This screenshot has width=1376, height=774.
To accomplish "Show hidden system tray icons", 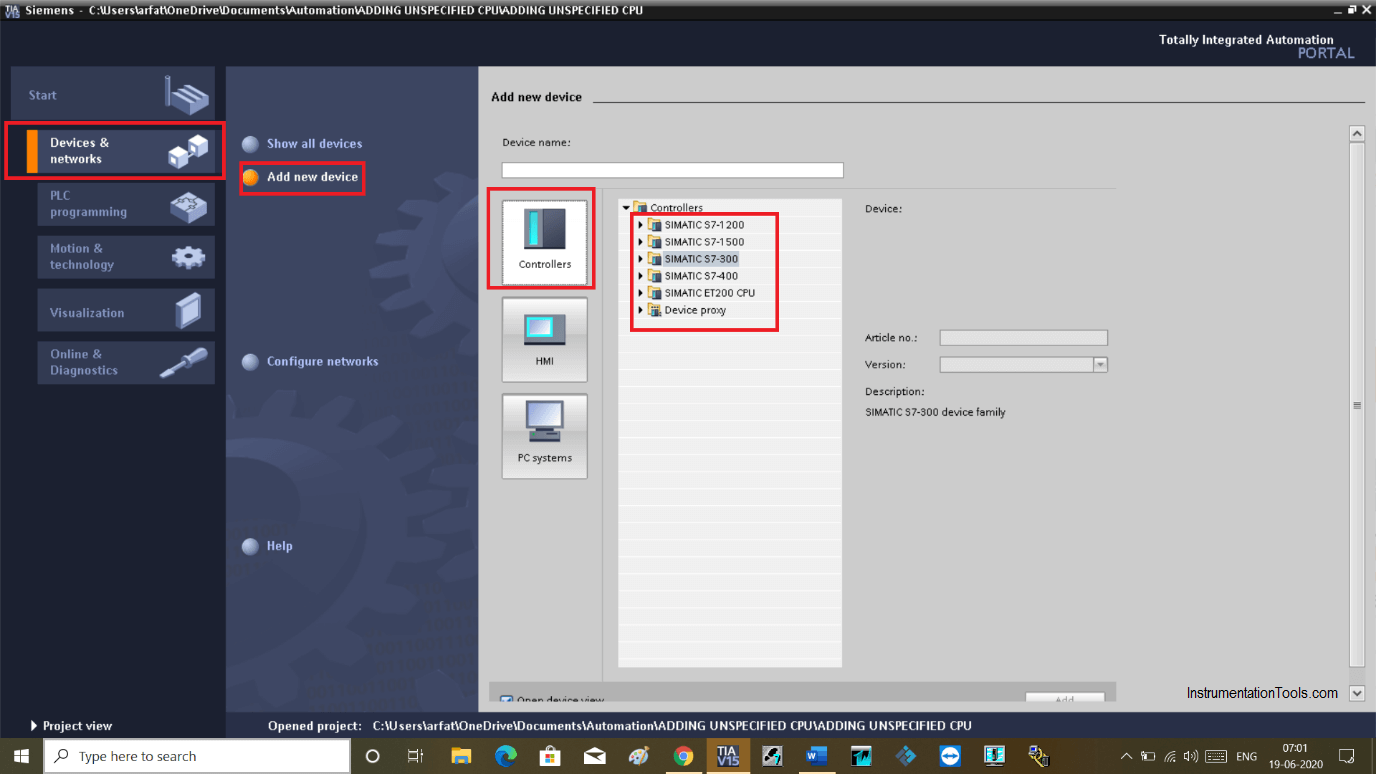I will (x=1126, y=756).
